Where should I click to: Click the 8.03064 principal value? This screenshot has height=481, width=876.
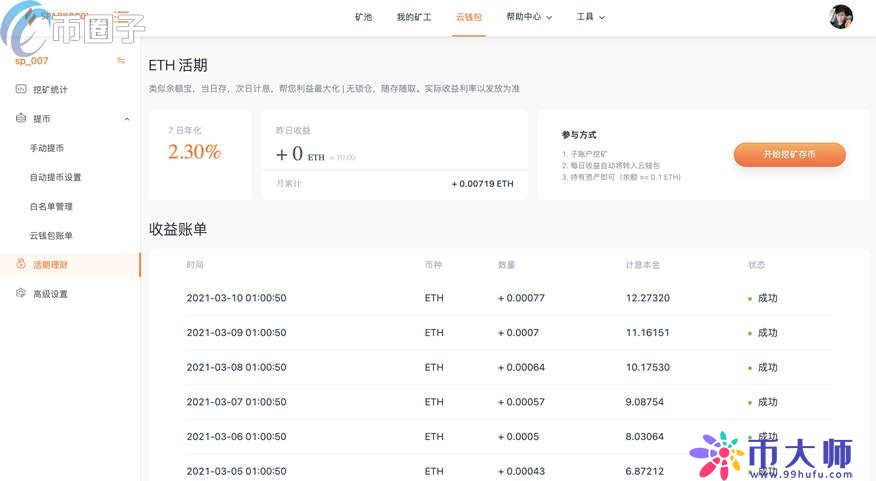point(645,436)
